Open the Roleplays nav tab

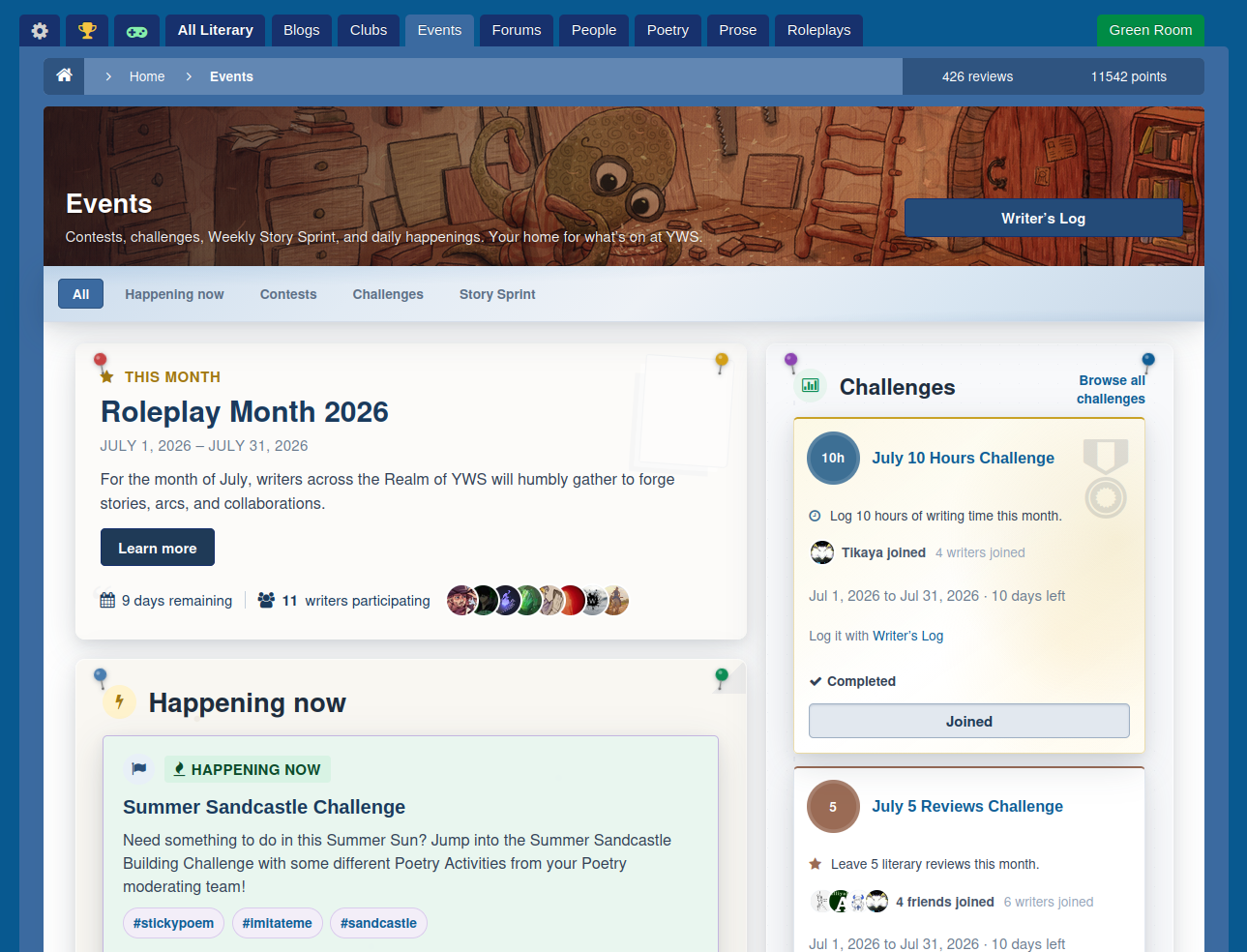click(x=818, y=30)
